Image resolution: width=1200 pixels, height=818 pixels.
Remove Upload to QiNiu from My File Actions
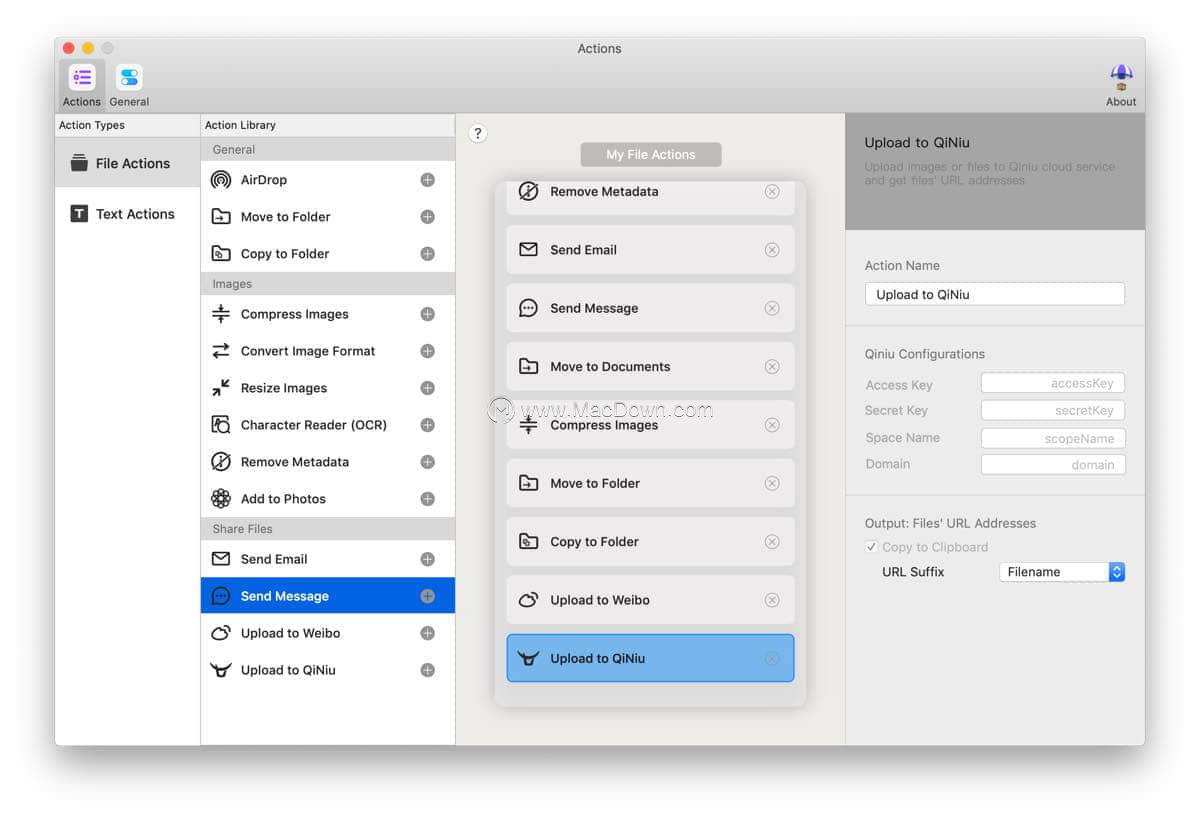772,658
